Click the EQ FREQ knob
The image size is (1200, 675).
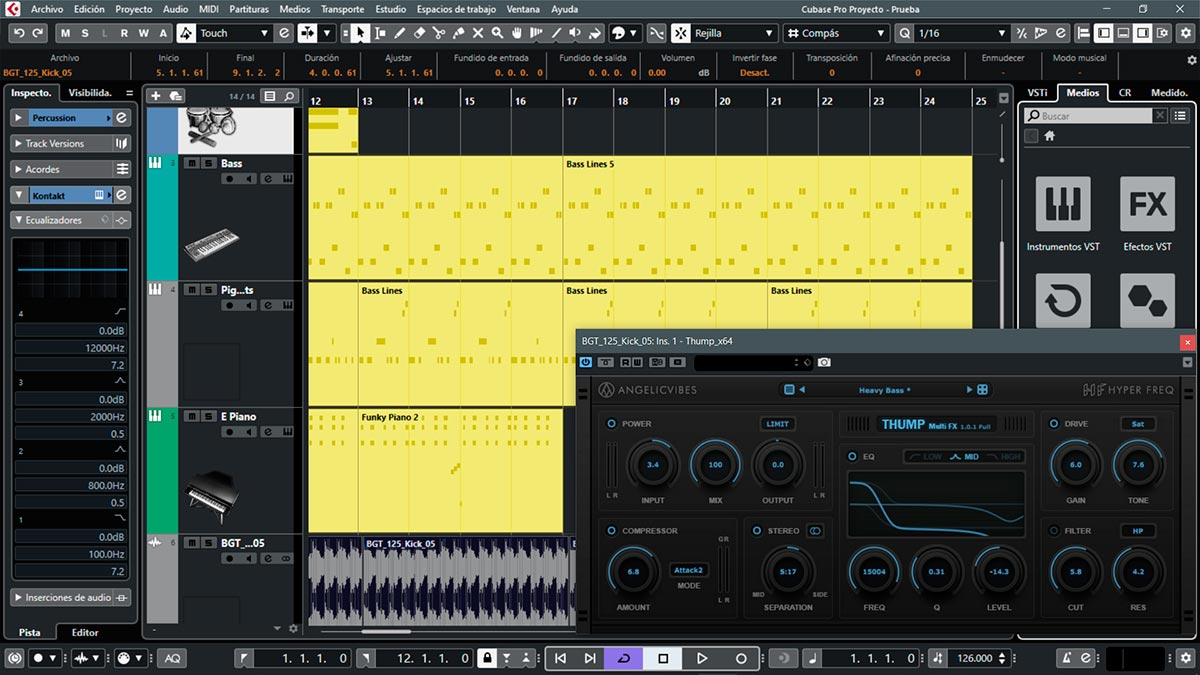click(x=874, y=572)
